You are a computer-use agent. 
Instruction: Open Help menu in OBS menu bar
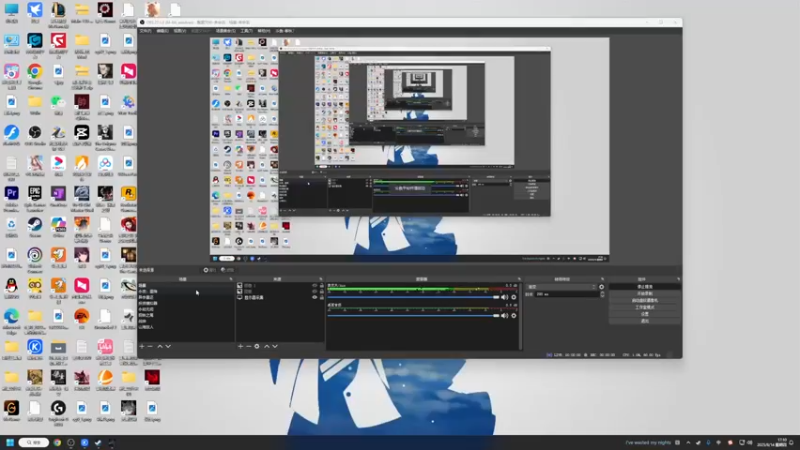point(264,31)
